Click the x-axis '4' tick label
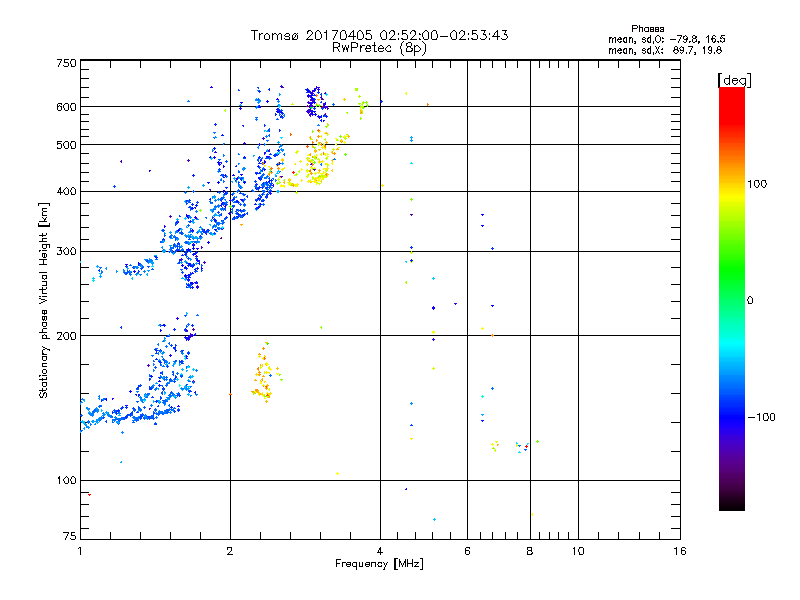 380,551
